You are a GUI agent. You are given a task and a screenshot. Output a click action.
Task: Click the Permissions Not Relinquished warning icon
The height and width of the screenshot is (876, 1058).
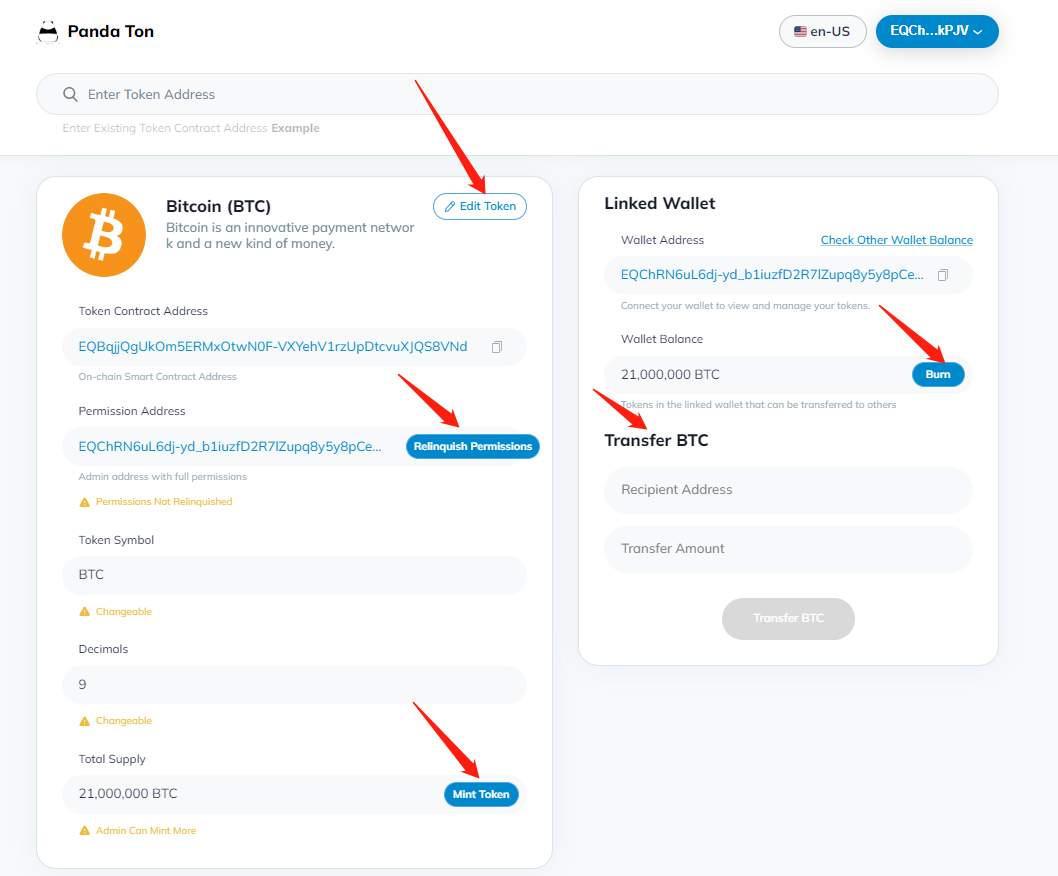[x=85, y=502]
